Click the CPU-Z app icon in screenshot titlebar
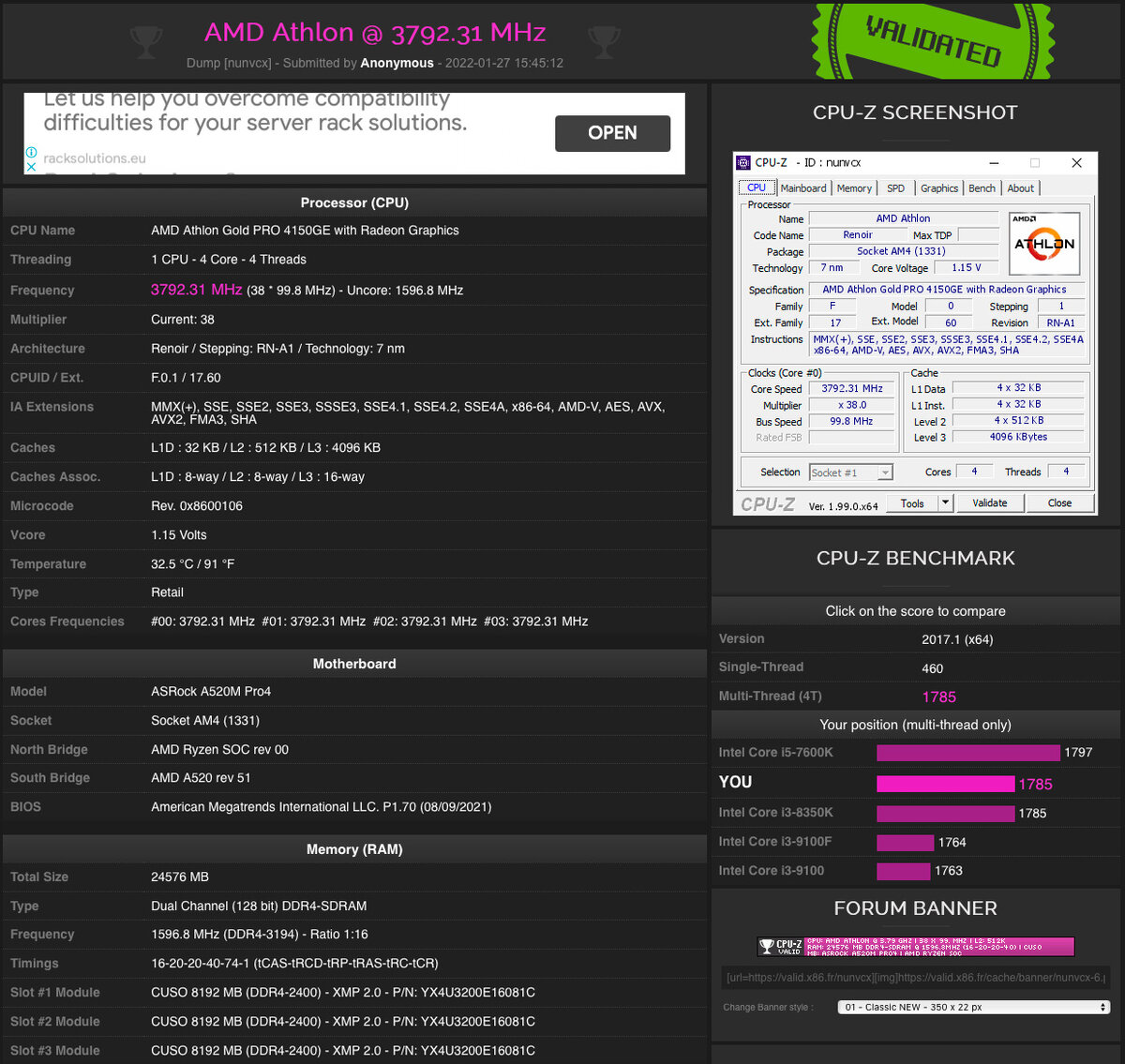Screen dimensions: 1125x1064 pyautogui.click(x=743, y=162)
